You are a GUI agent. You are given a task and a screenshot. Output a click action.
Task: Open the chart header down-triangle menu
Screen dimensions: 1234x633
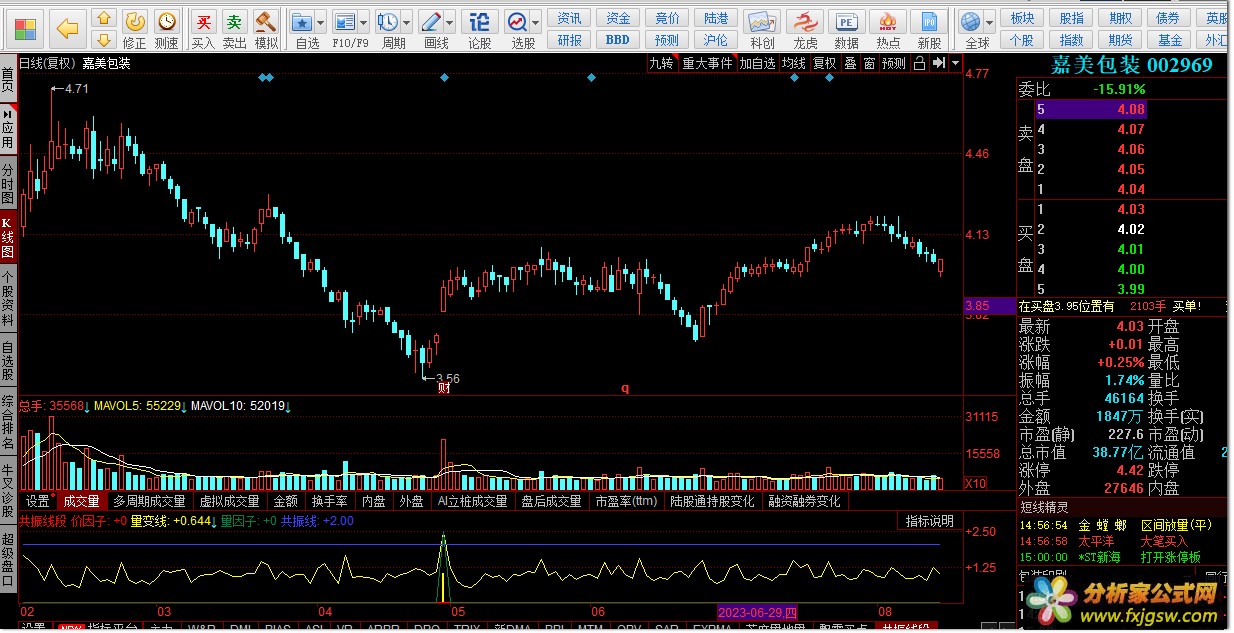coord(955,62)
